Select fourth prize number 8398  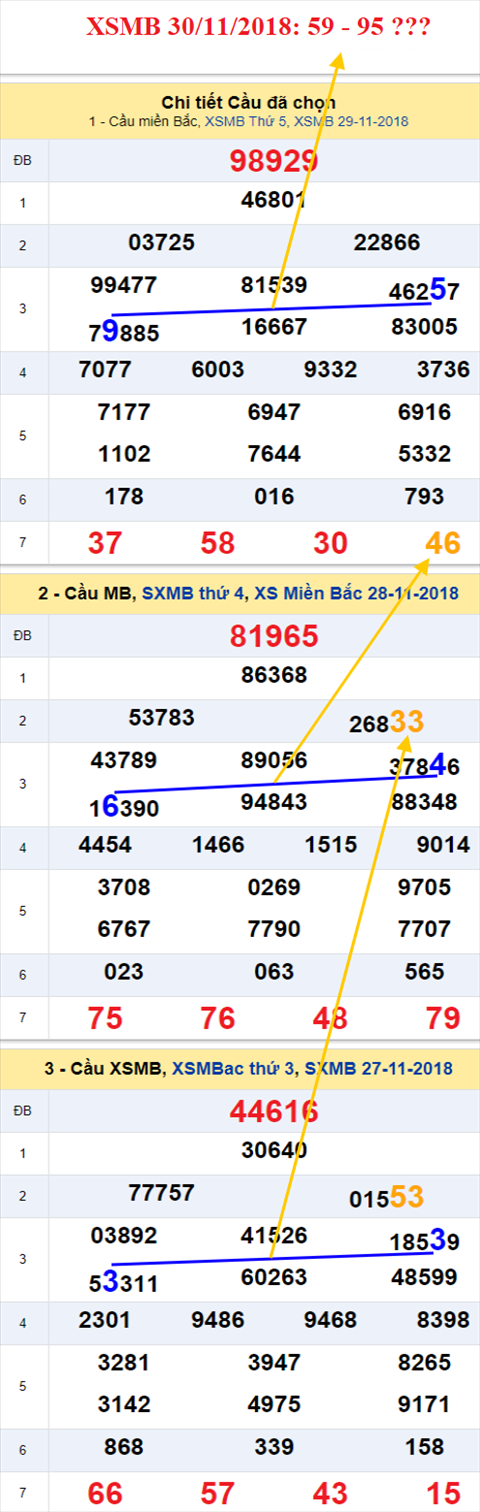(443, 1319)
